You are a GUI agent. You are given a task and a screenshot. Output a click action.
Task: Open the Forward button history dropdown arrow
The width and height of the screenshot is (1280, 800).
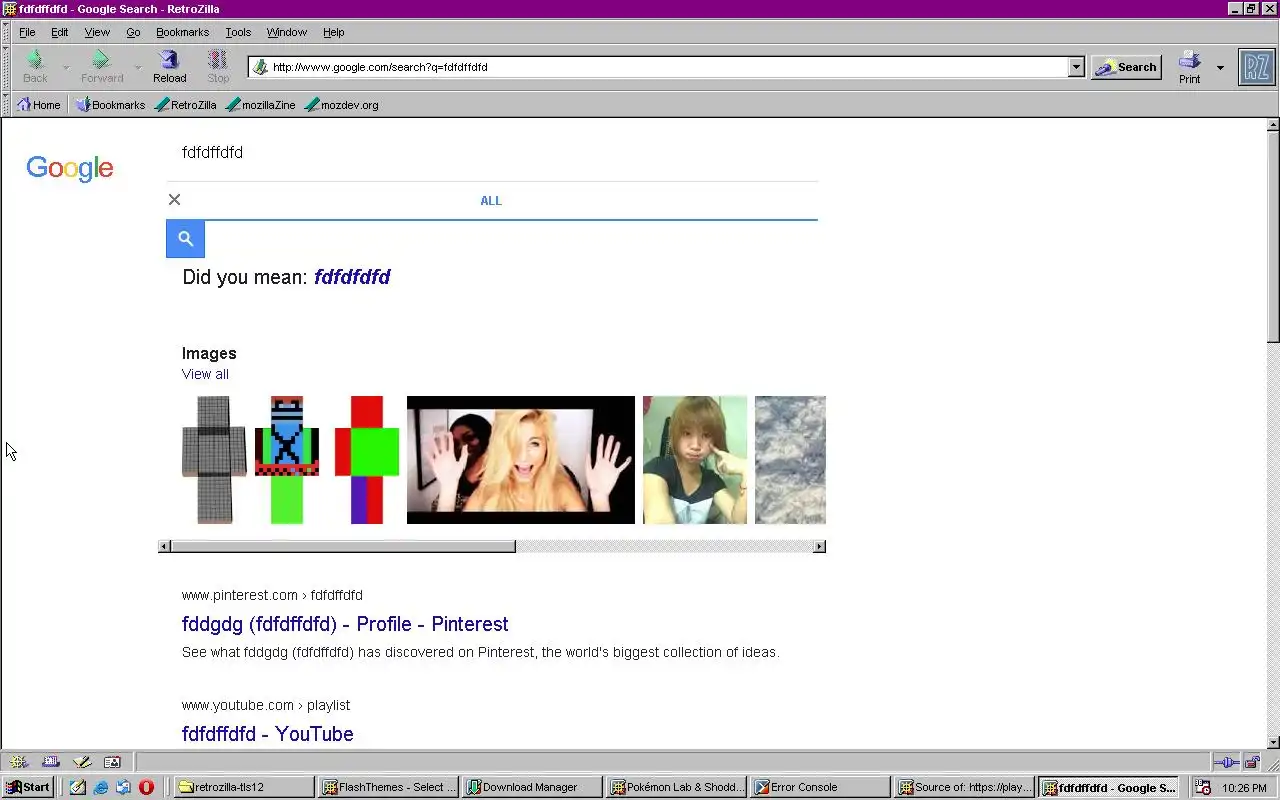pyautogui.click(x=138, y=68)
